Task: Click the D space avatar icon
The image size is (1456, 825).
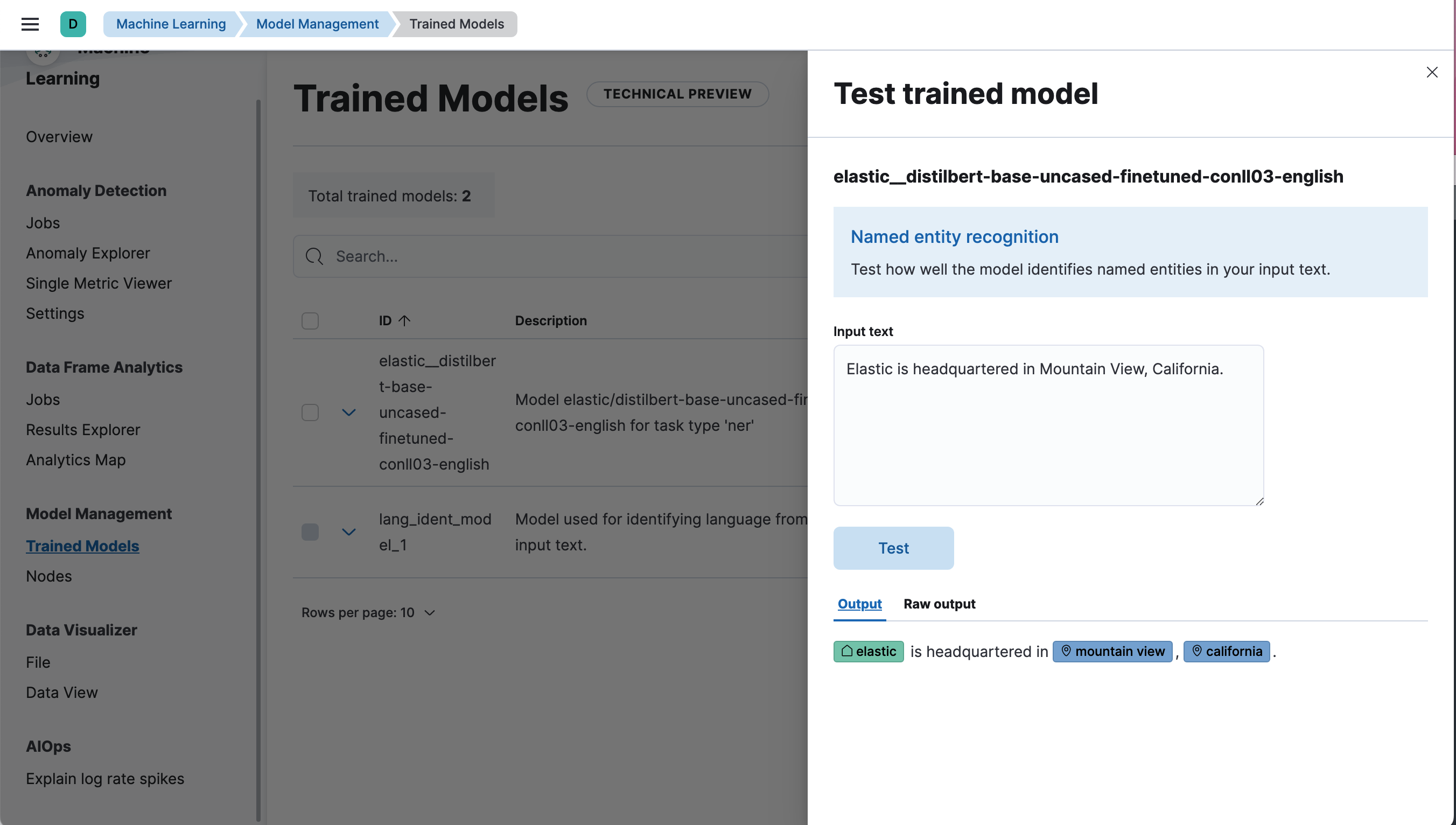Action: (x=73, y=24)
